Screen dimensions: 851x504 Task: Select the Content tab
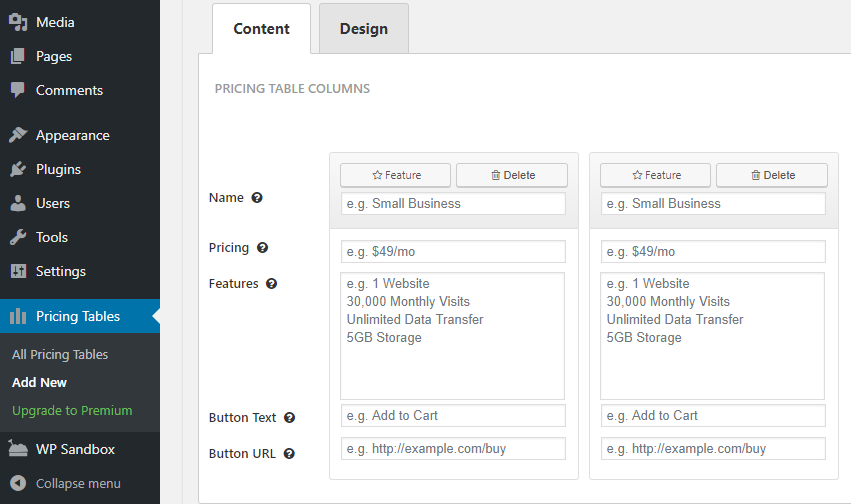261,29
